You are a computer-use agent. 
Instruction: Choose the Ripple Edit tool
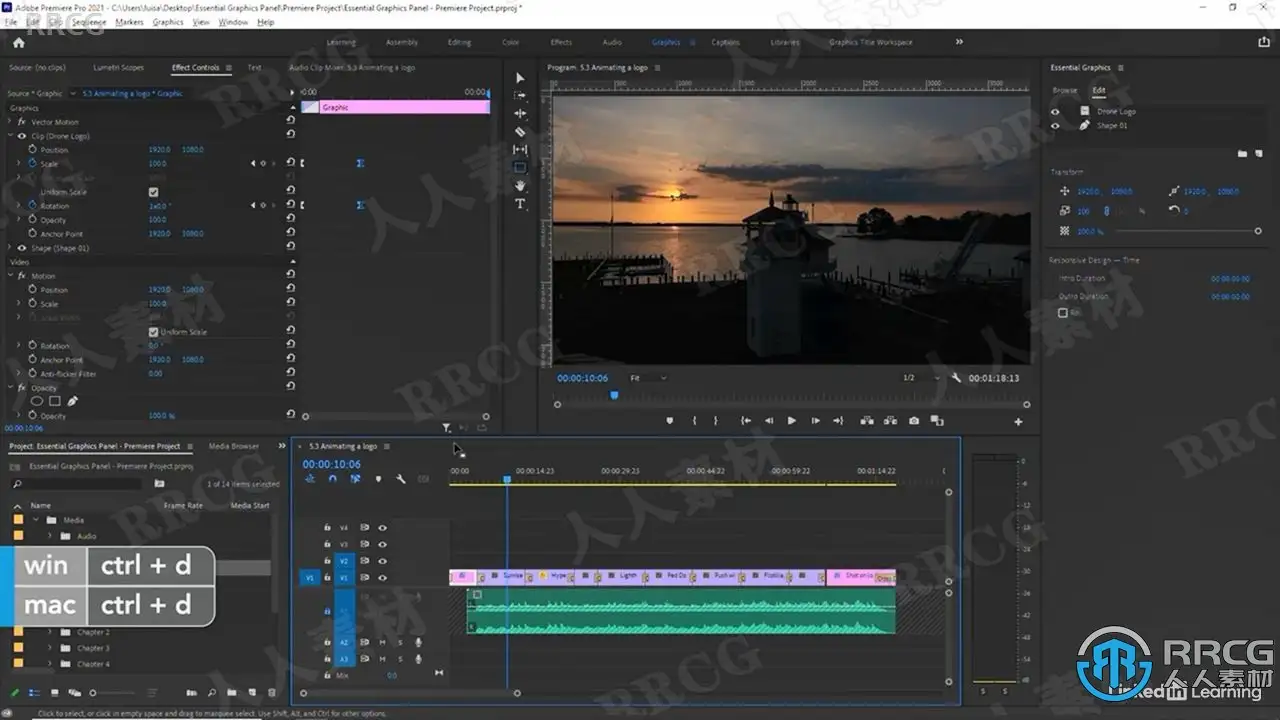(520, 113)
